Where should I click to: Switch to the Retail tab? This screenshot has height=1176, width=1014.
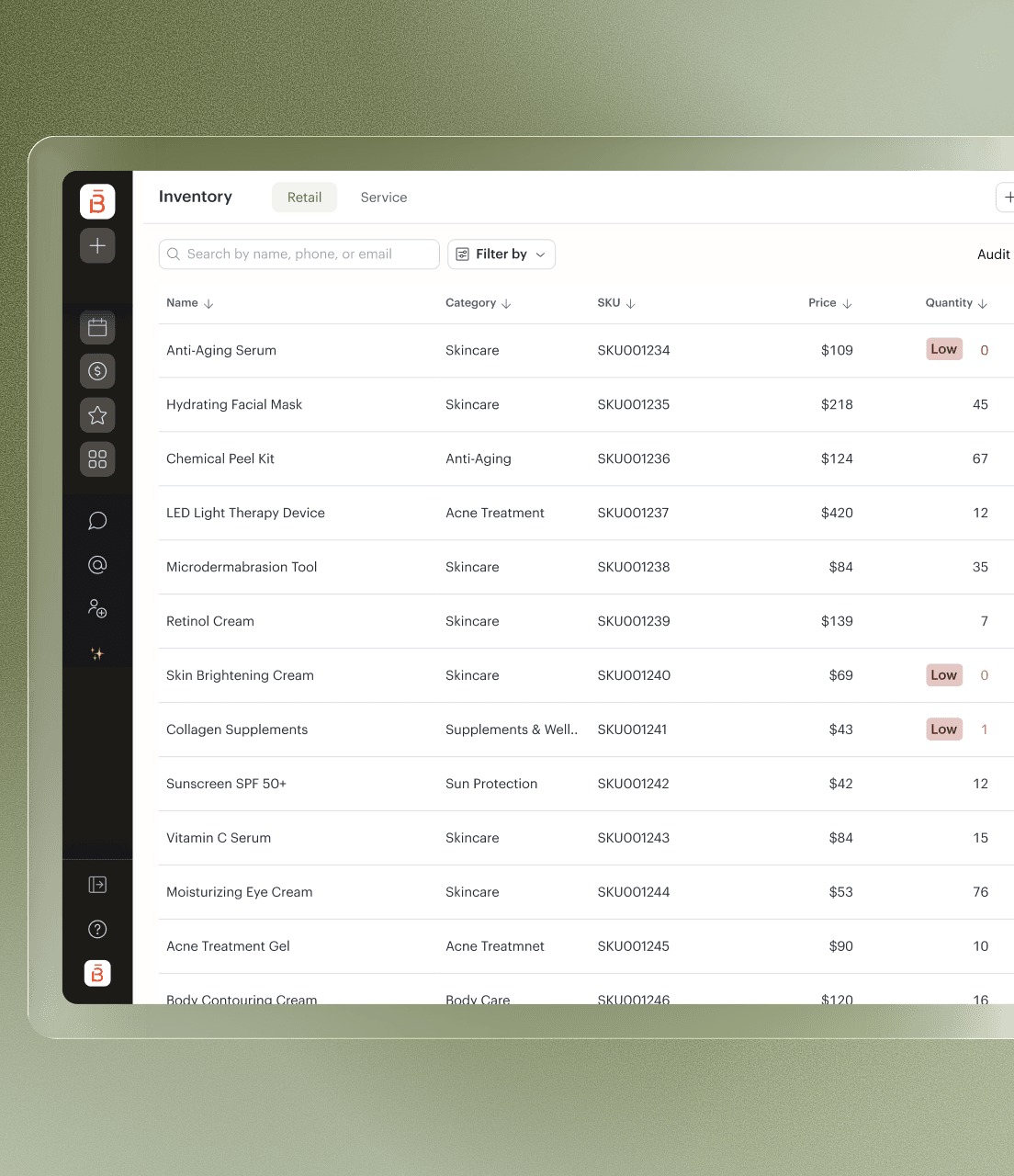click(304, 198)
